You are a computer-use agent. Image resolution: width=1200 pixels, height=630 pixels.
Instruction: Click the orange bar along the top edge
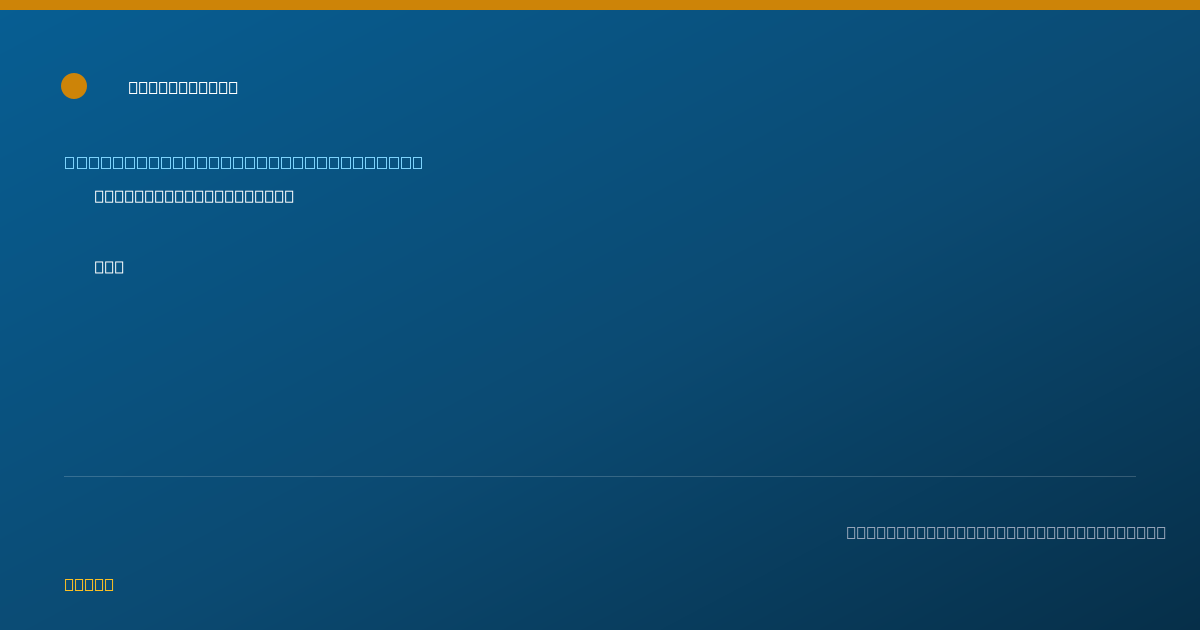coord(600,5)
